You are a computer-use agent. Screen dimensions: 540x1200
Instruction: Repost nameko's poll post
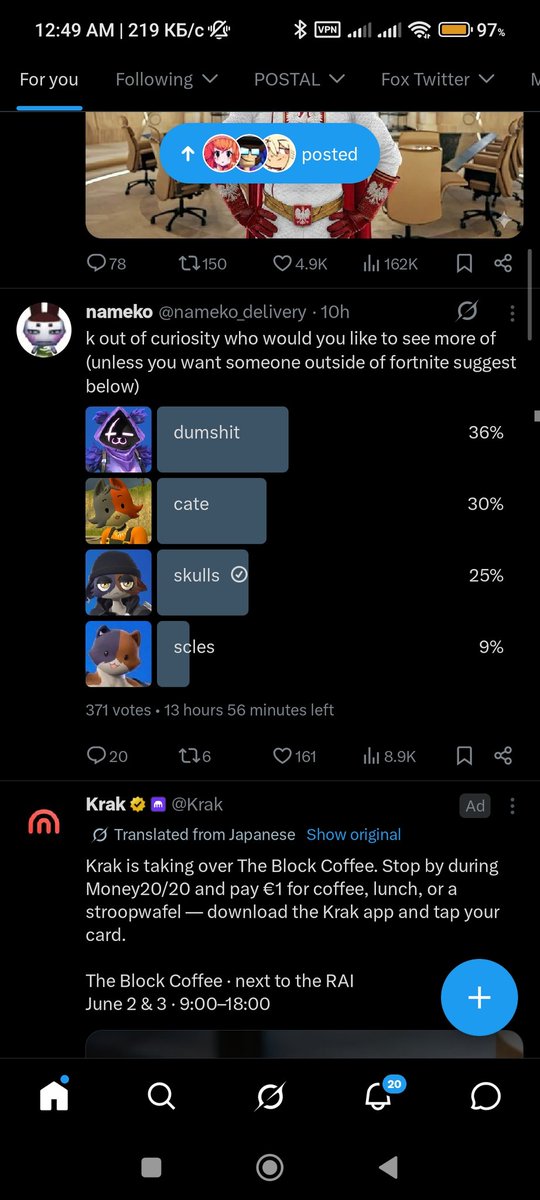click(195, 756)
